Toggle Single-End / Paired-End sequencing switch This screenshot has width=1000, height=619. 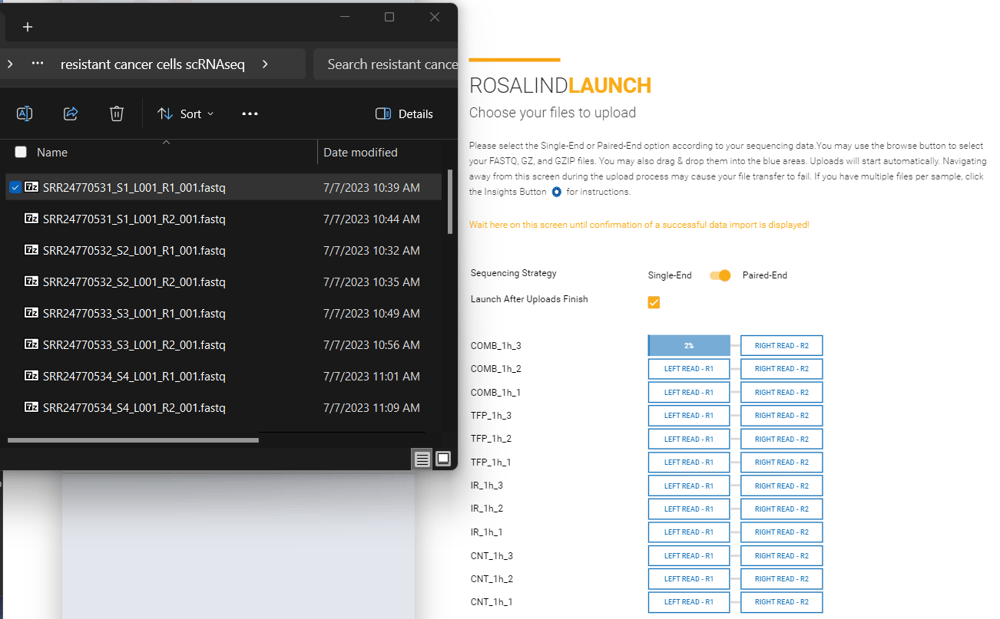720,275
